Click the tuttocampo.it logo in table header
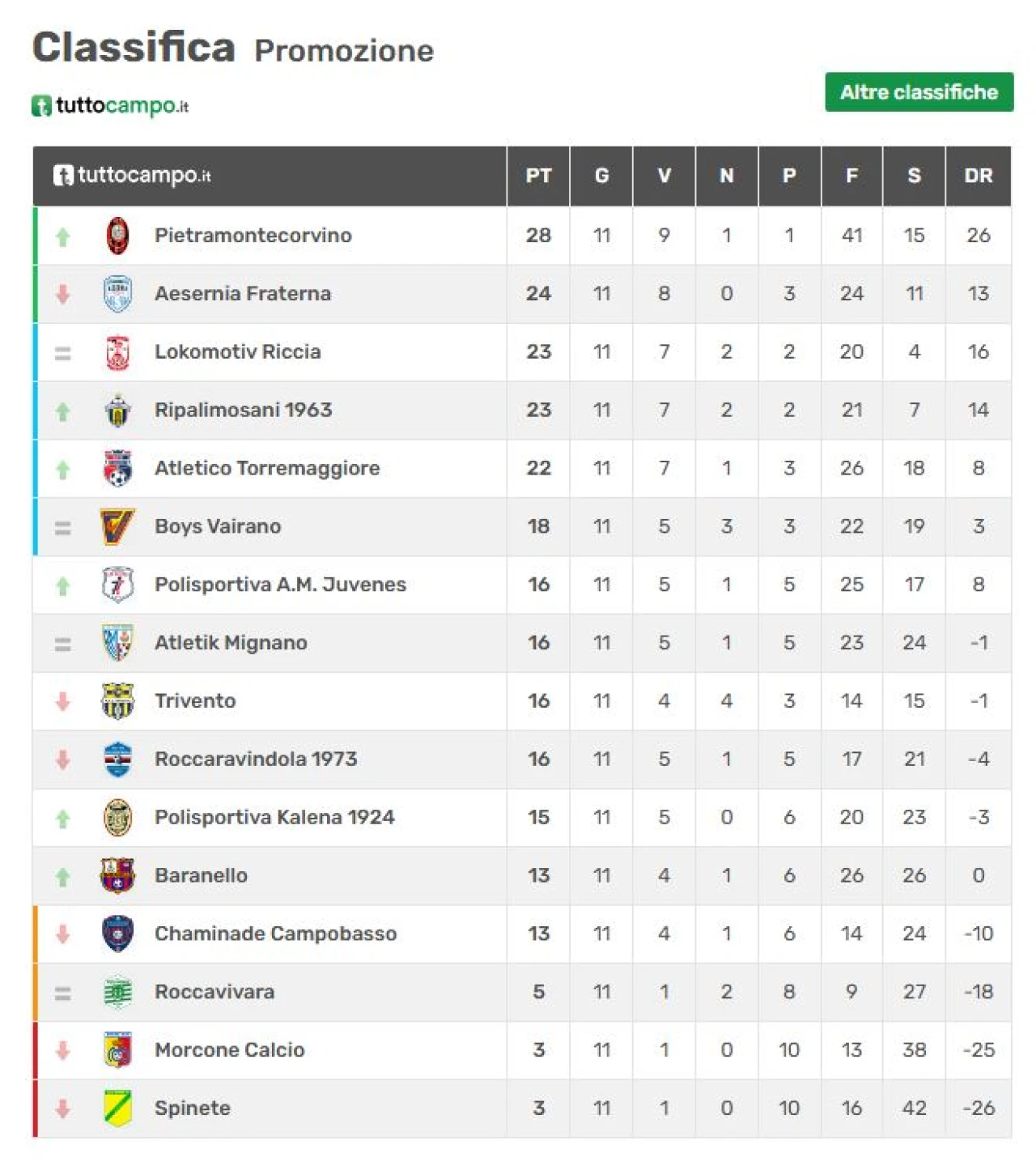 click(x=132, y=176)
